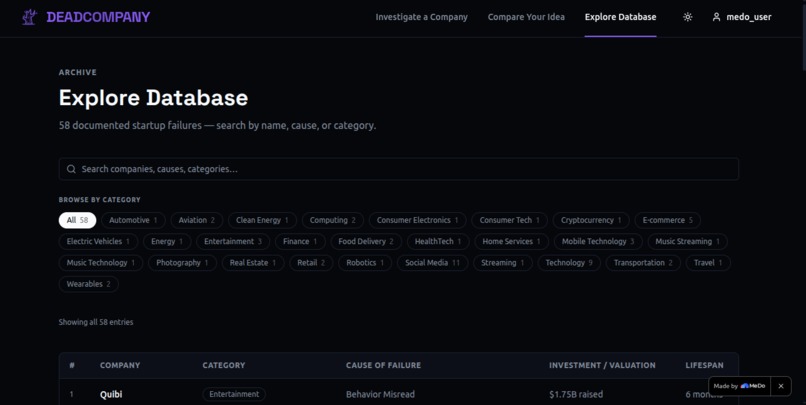This screenshot has height=405, width=806.
Task: Open the Investigate a Company tab
Action: (x=422, y=17)
